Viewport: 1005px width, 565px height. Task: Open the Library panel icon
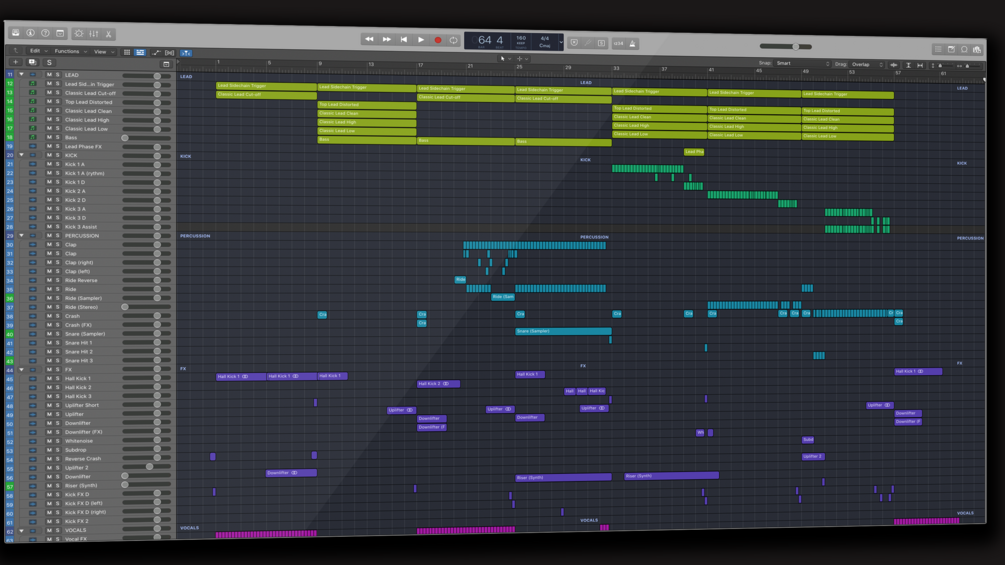15,33
